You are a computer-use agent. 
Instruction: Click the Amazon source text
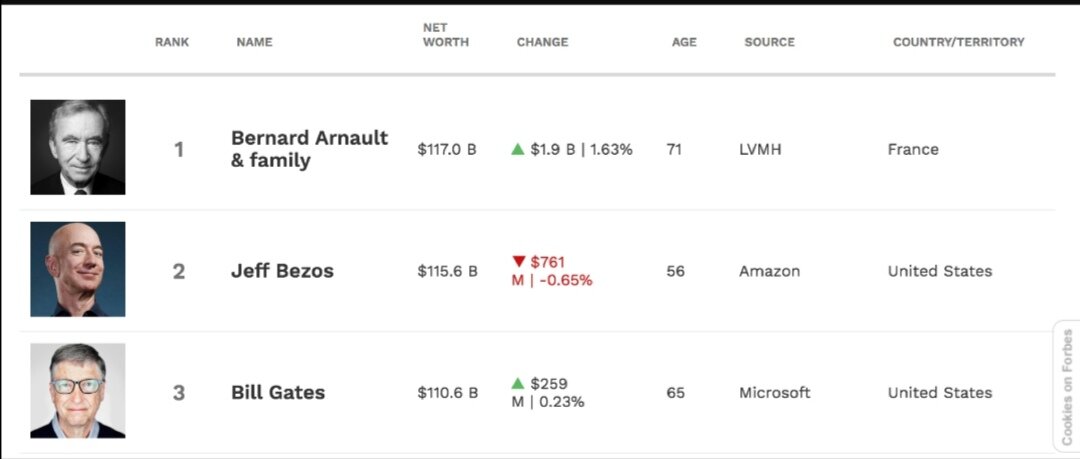[x=769, y=271]
